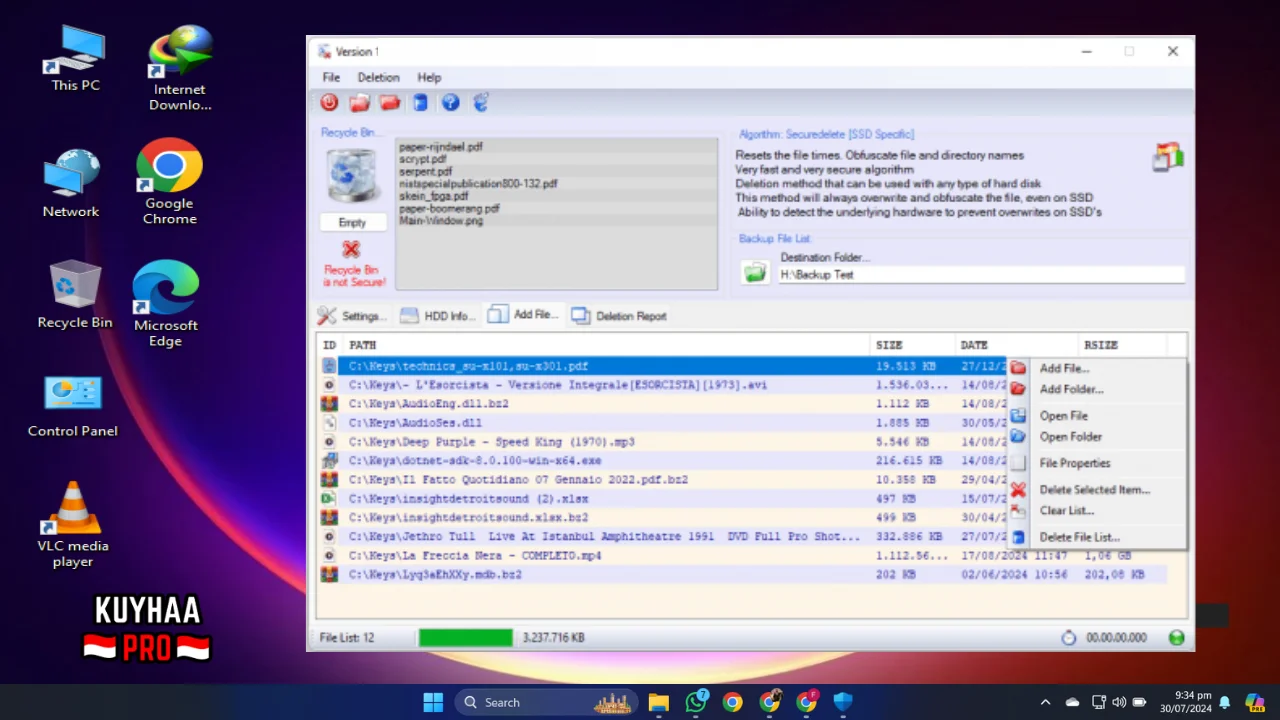Click the timer clock icon in status bar

[x=1069, y=637]
